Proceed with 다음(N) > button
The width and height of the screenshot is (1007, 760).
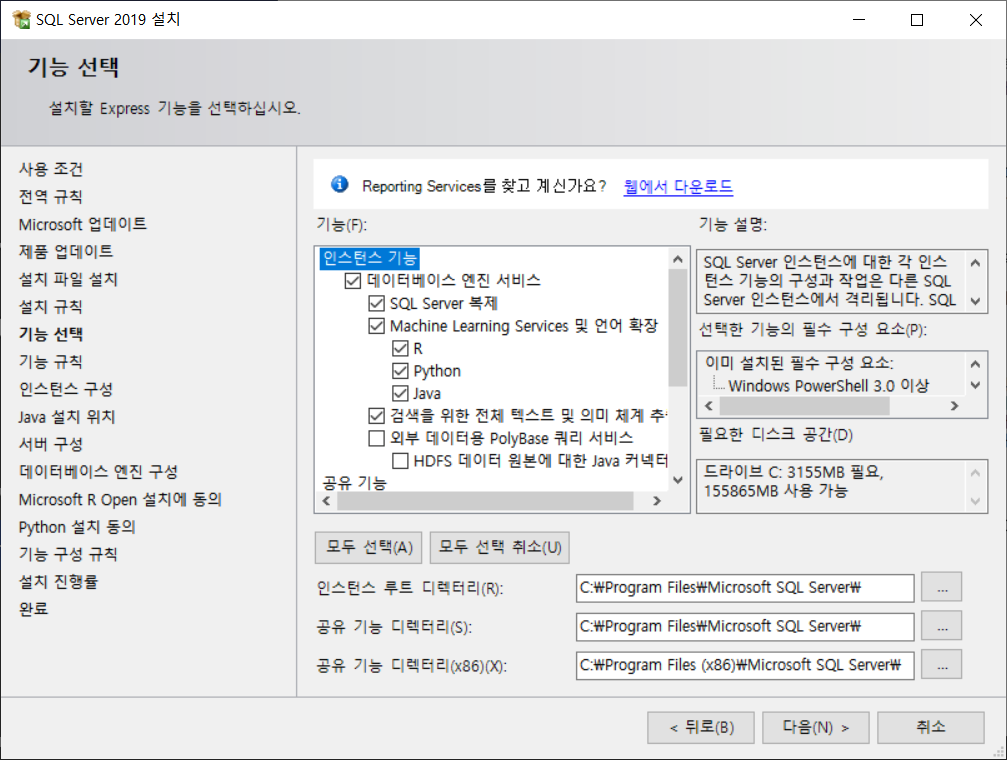(x=816, y=727)
